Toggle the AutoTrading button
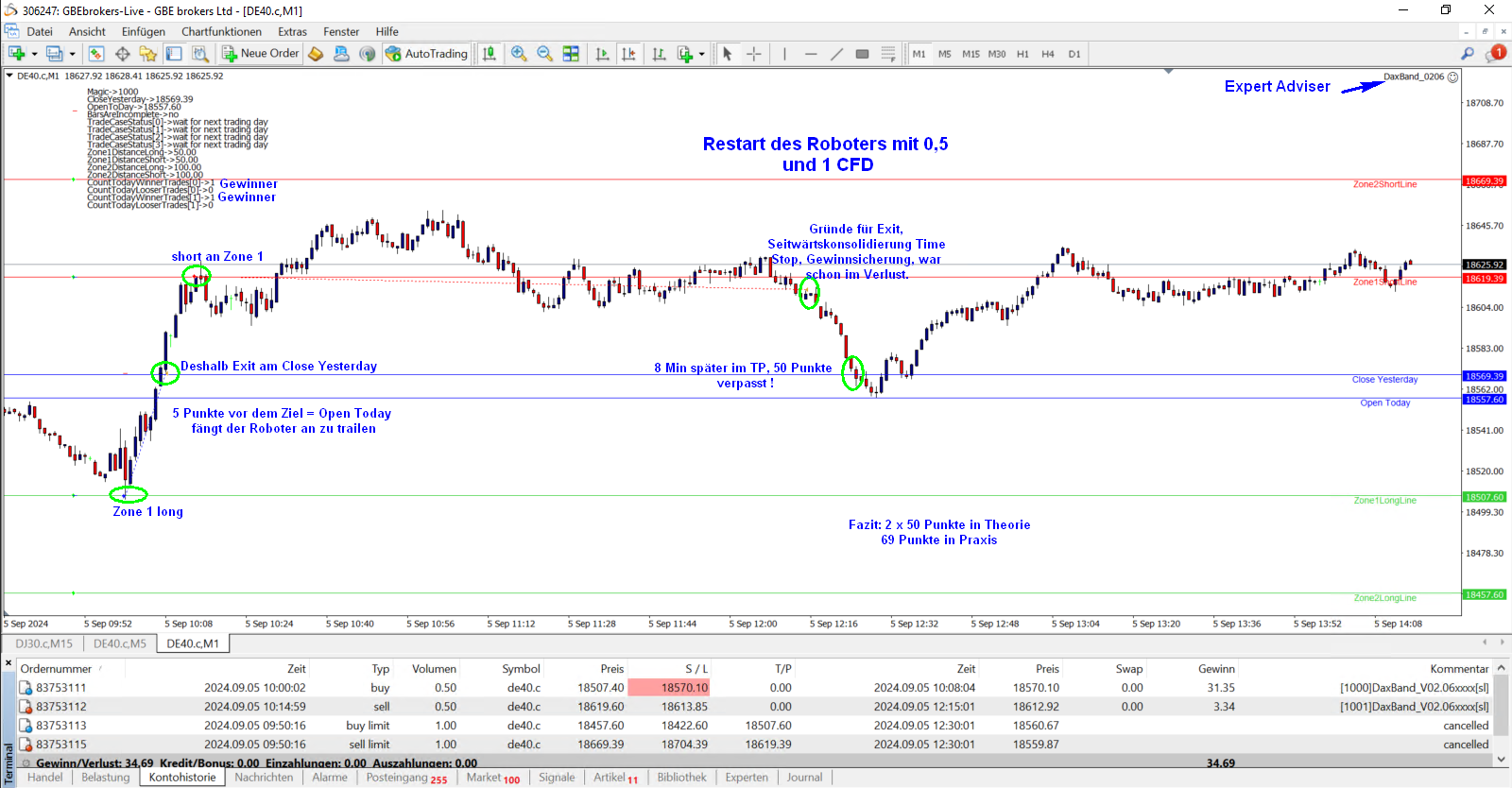The height and width of the screenshot is (788, 1512). [426, 54]
